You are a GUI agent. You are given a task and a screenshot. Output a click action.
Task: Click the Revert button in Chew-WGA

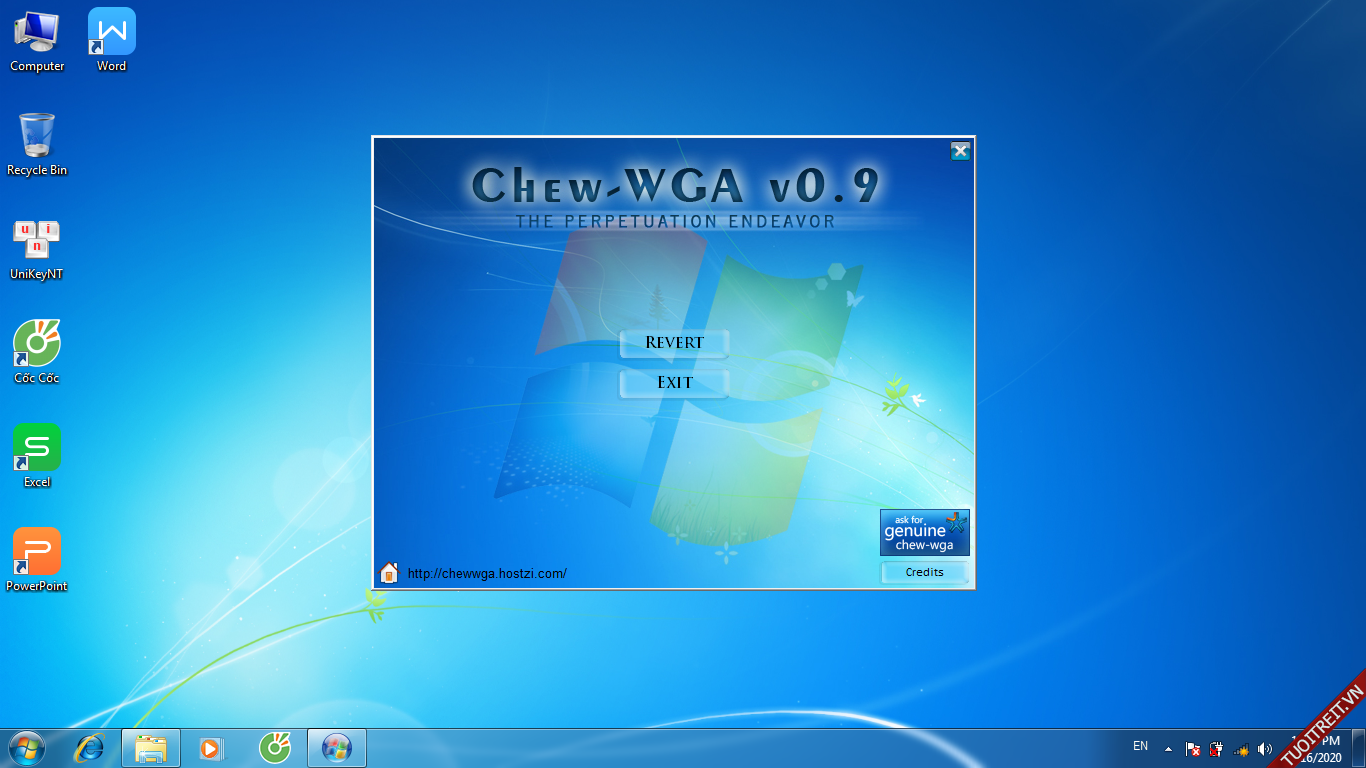pos(674,343)
